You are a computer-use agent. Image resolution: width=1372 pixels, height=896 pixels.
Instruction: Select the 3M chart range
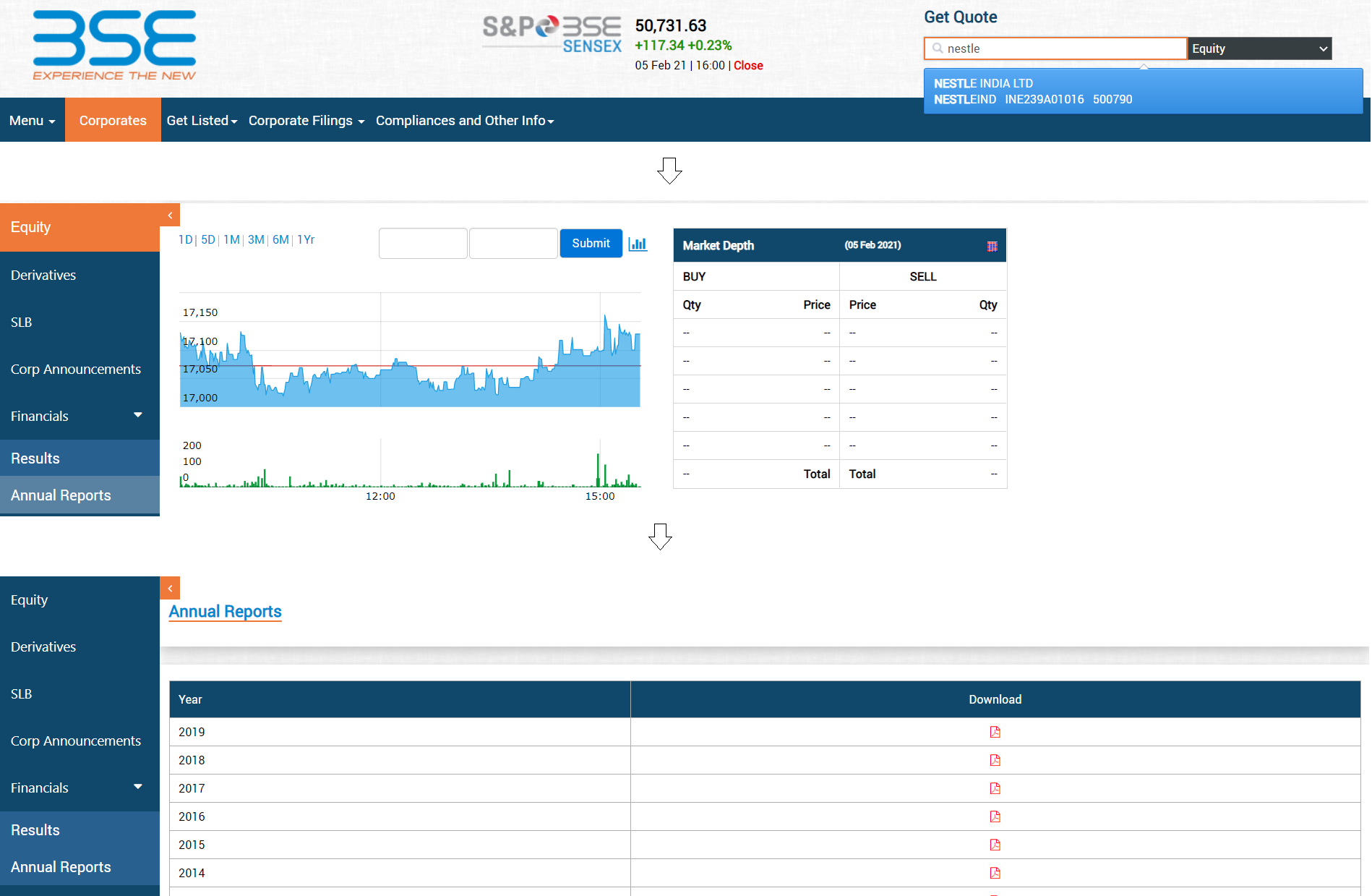pos(256,239)
